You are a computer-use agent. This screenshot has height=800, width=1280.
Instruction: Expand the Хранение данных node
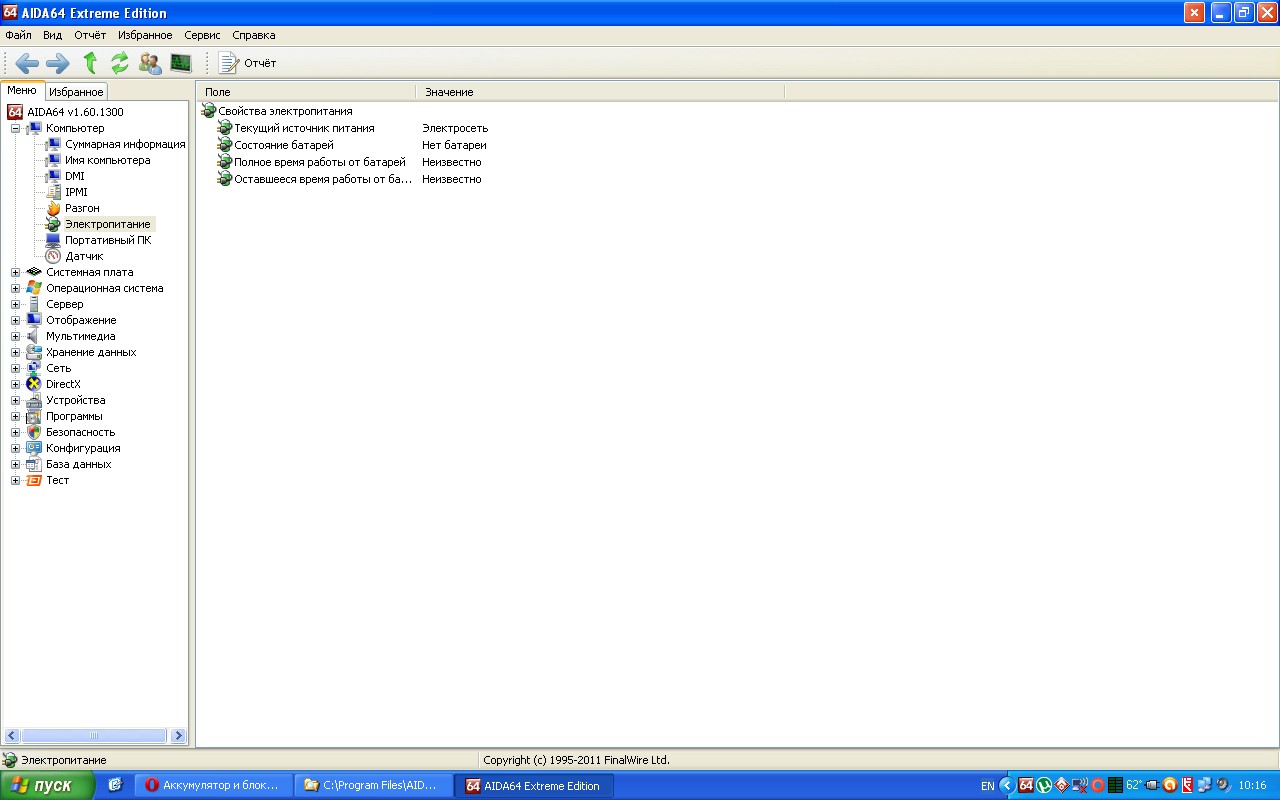tap(15, 352)
